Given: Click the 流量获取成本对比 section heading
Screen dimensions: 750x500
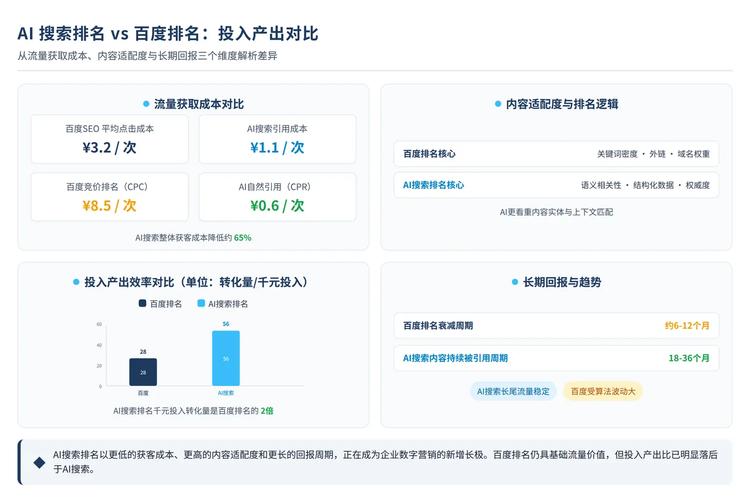Looking at the screenshot, I should pos(199,104).
